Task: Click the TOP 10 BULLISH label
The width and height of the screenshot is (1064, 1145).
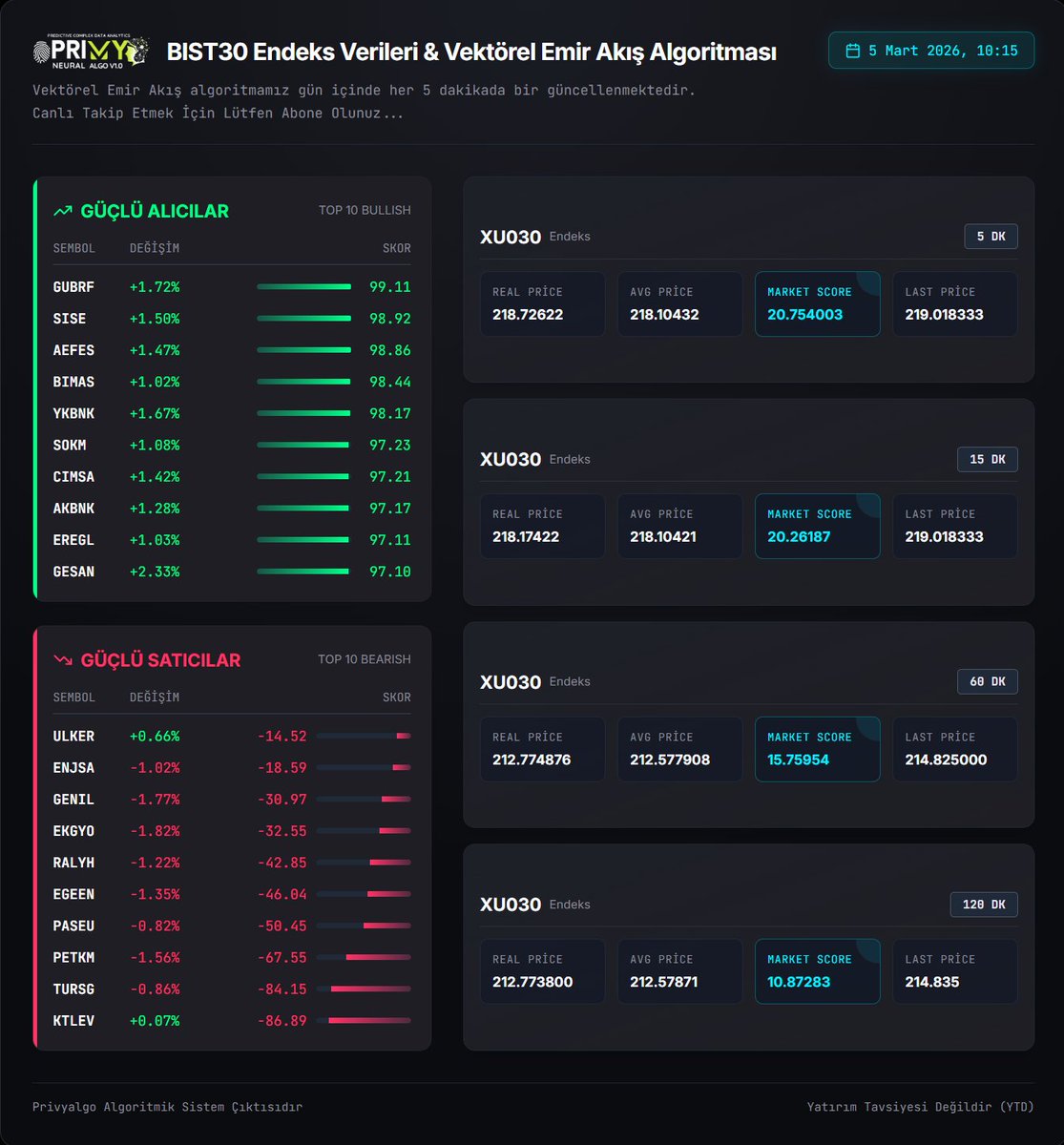Action: [365, 210]
